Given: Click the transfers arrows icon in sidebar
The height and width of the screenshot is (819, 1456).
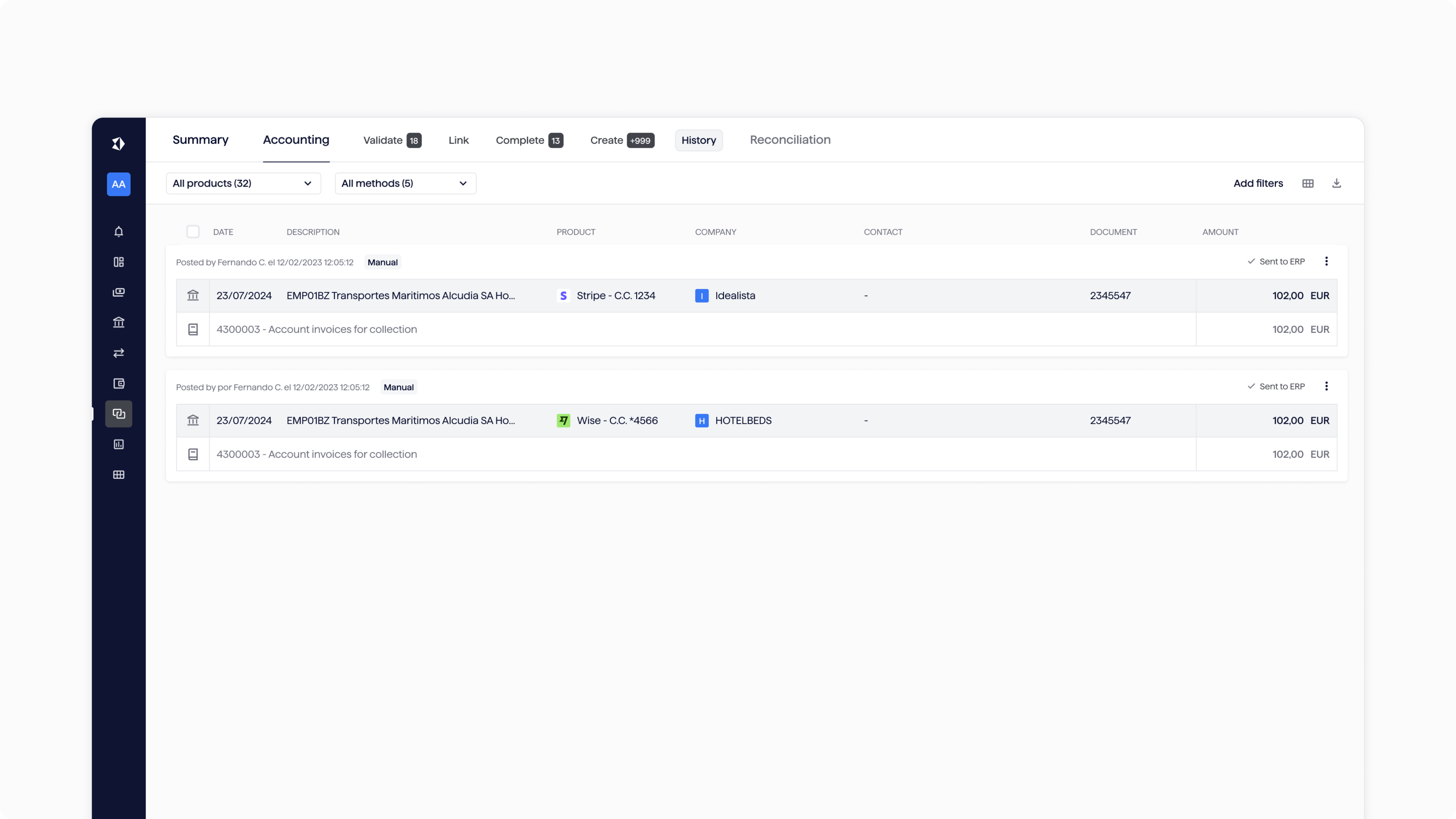Looking at the screenshot, I should tap(118, 353).
